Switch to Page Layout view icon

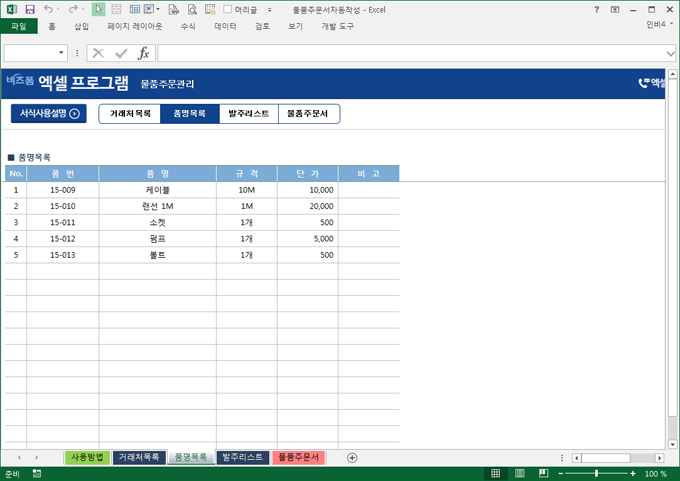coord(520,473)
